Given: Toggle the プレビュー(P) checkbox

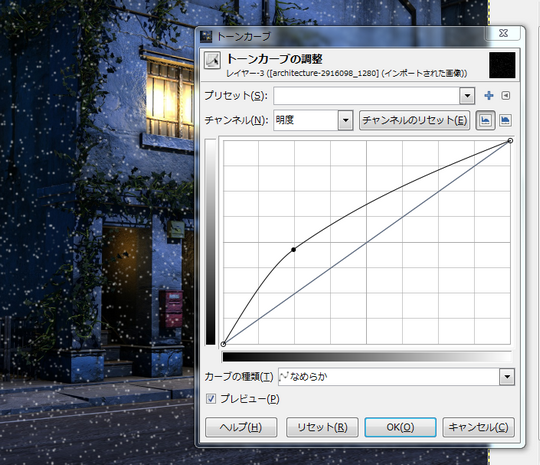Looking at the screenshot, I should pos(211,399).
